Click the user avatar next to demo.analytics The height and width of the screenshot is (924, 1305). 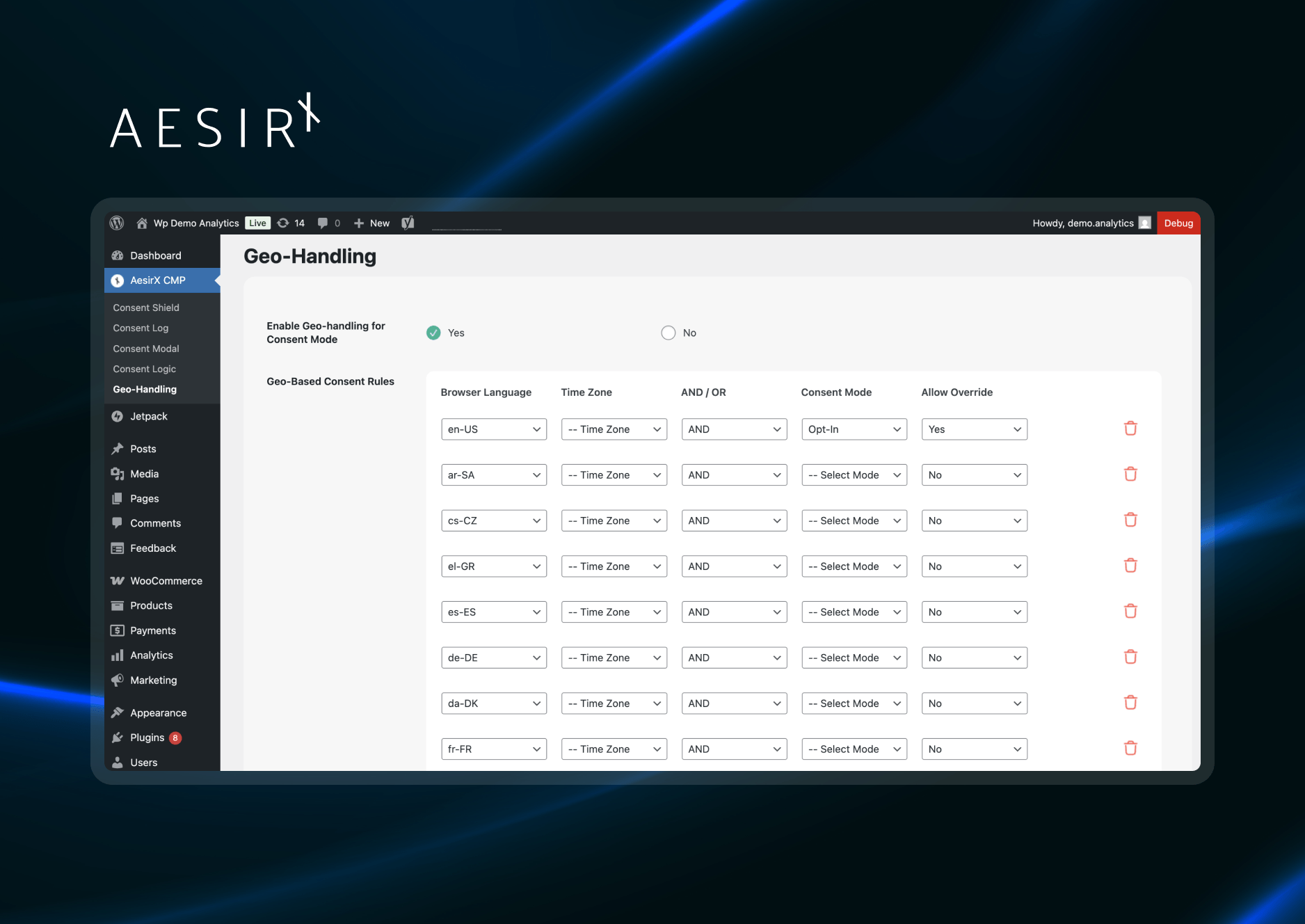pyautogui.click(x=1145, y=223)
